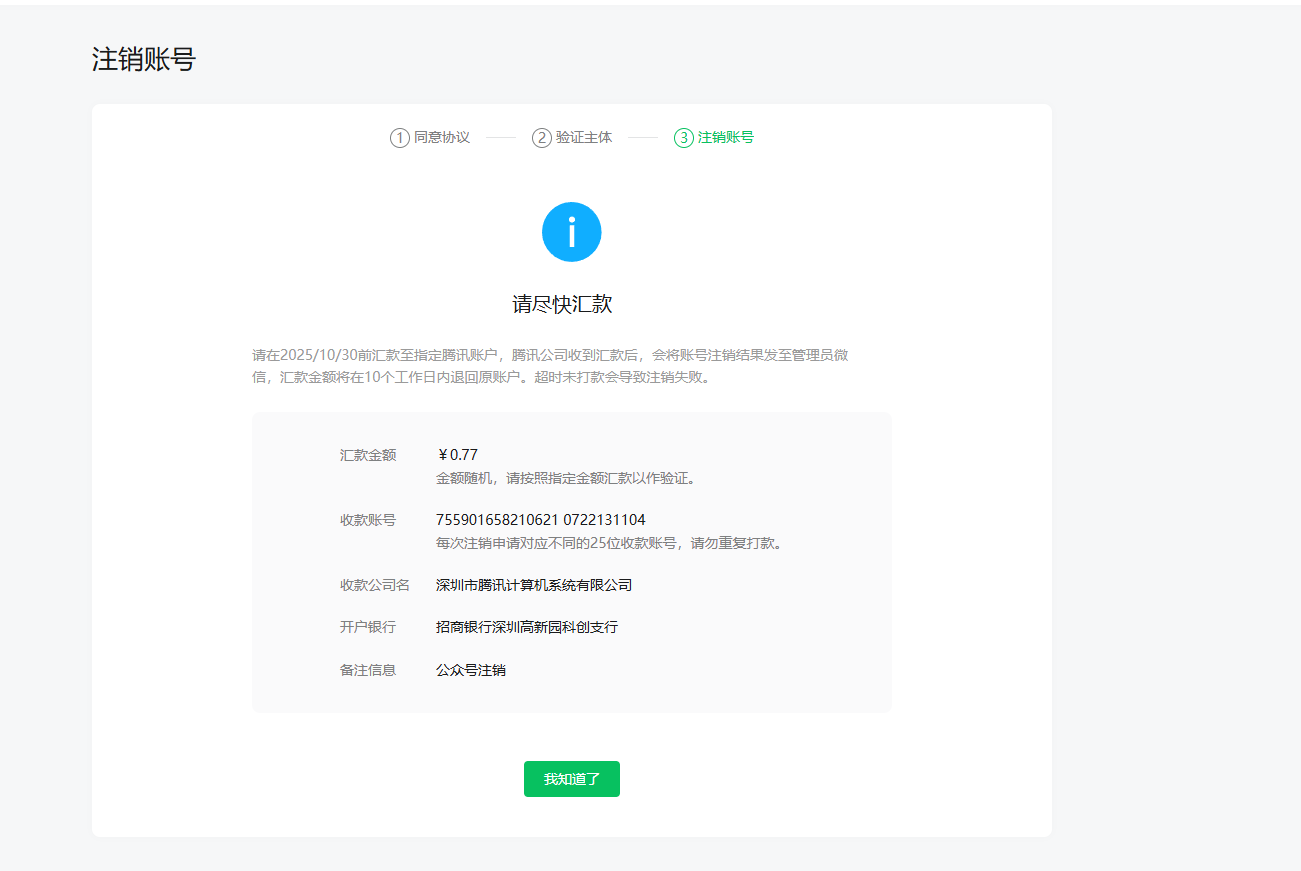Click the deadline paragraph mentioning 2025/10/30
The image size is (1301, 871).
(x=551, y=366)
